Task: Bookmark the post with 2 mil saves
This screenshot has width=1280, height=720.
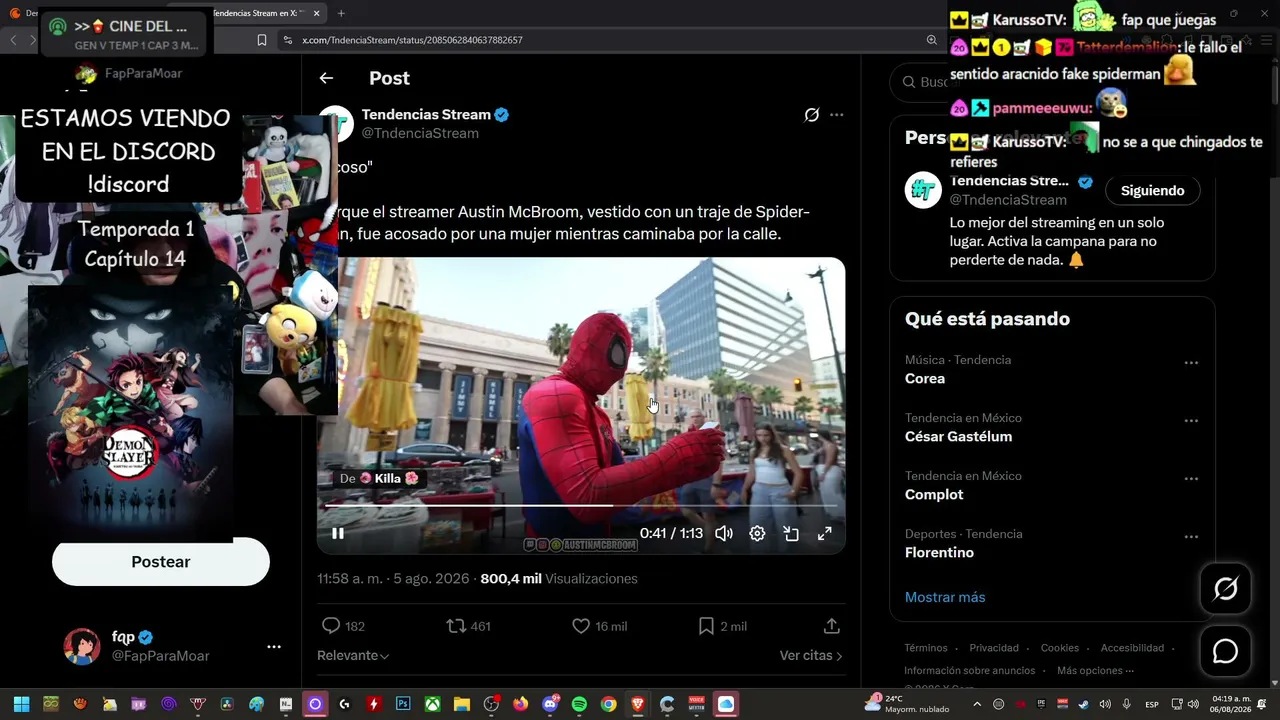Action: [x=722, y=626]
